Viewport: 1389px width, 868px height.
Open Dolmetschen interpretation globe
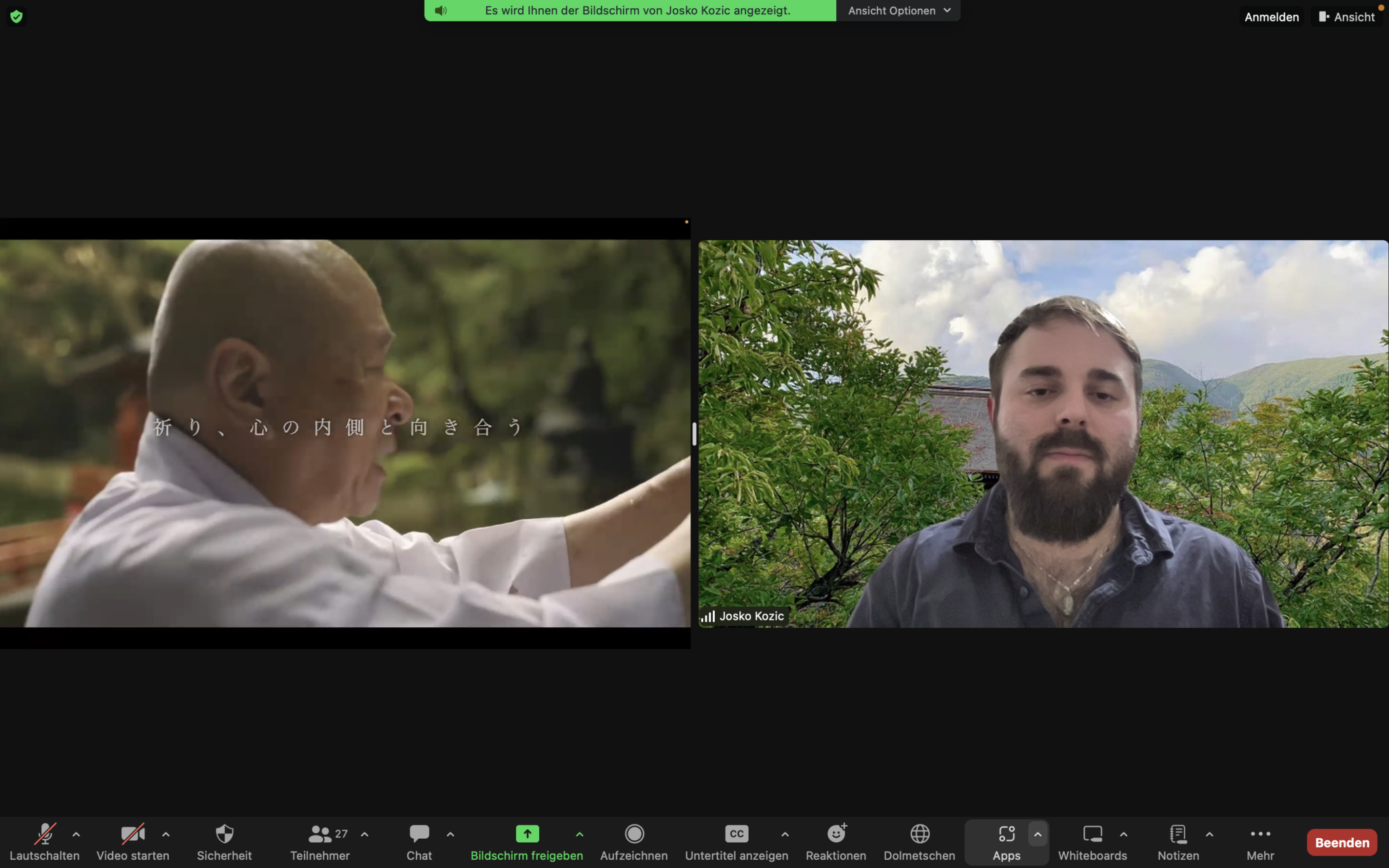point(920,842)
